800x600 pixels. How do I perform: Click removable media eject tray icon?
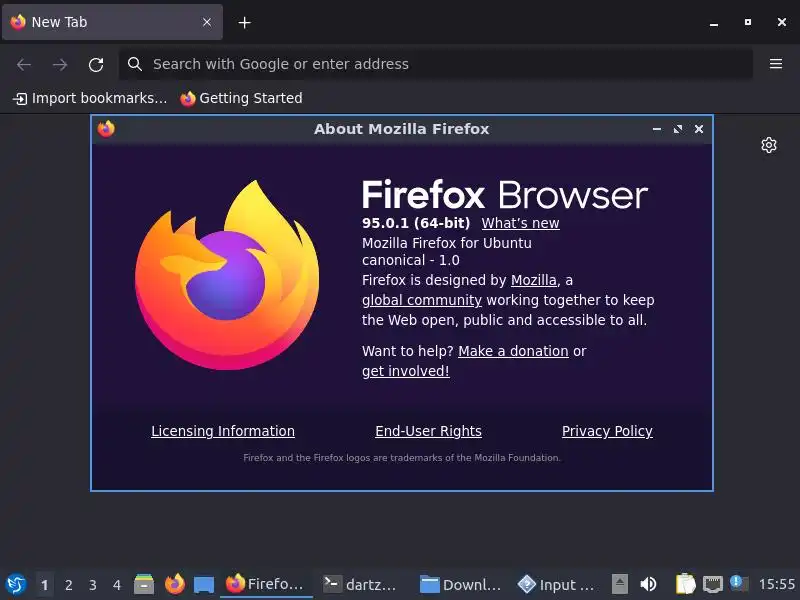click(x=619, y=584)
